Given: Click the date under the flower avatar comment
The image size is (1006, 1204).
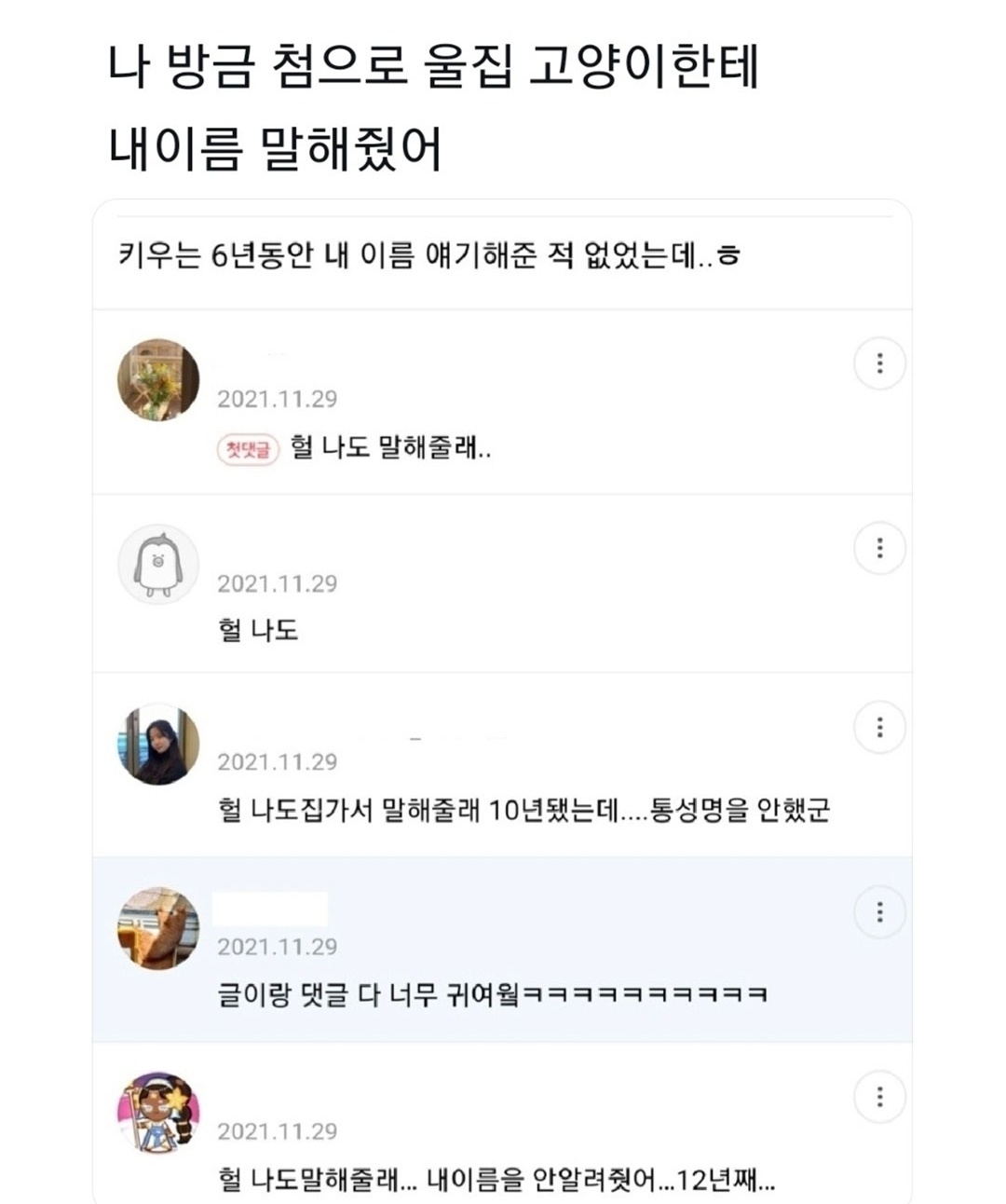Looking at the screenshot, I should coord(277,399).
